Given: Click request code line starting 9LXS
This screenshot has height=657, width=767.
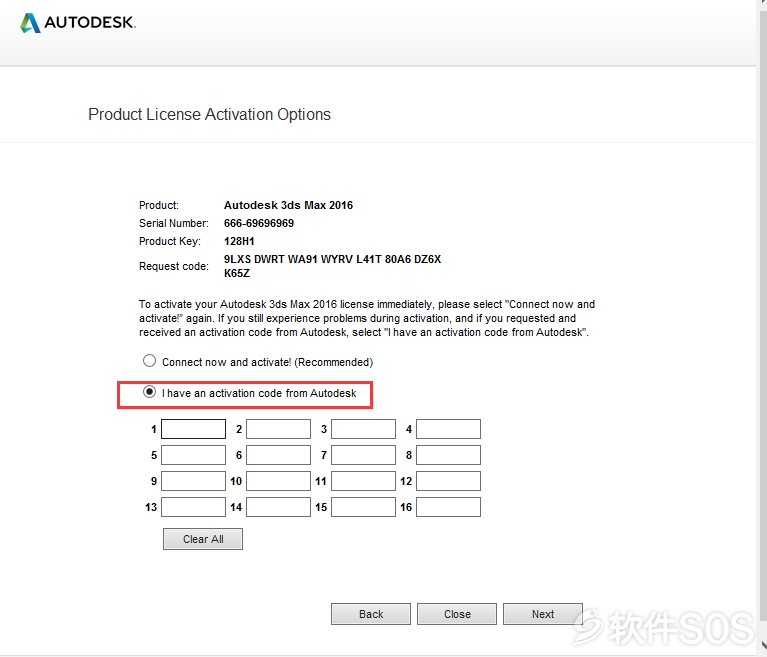Looking at the screenshot, I should click(x=333, y=259).
